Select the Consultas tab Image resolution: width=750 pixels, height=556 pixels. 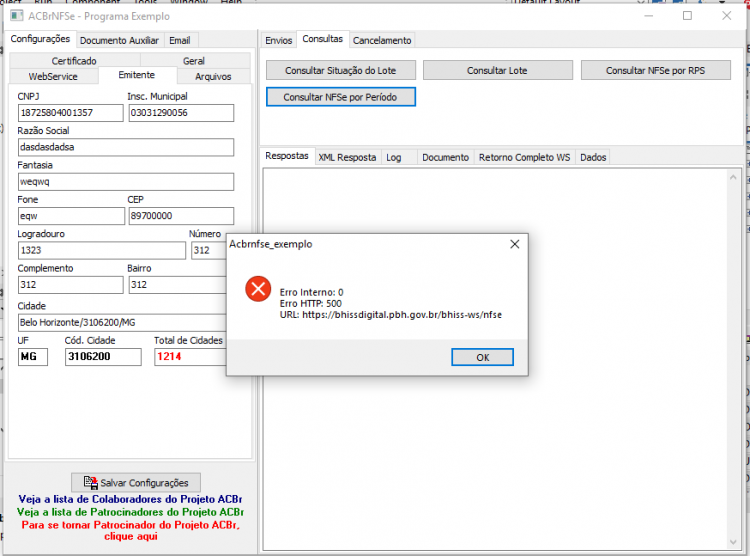pos(322,39)
